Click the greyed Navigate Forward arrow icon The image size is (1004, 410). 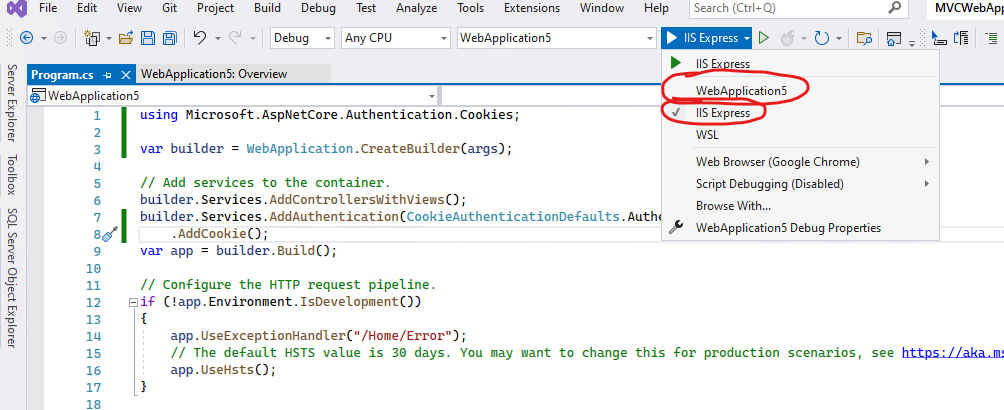(61, 38)
